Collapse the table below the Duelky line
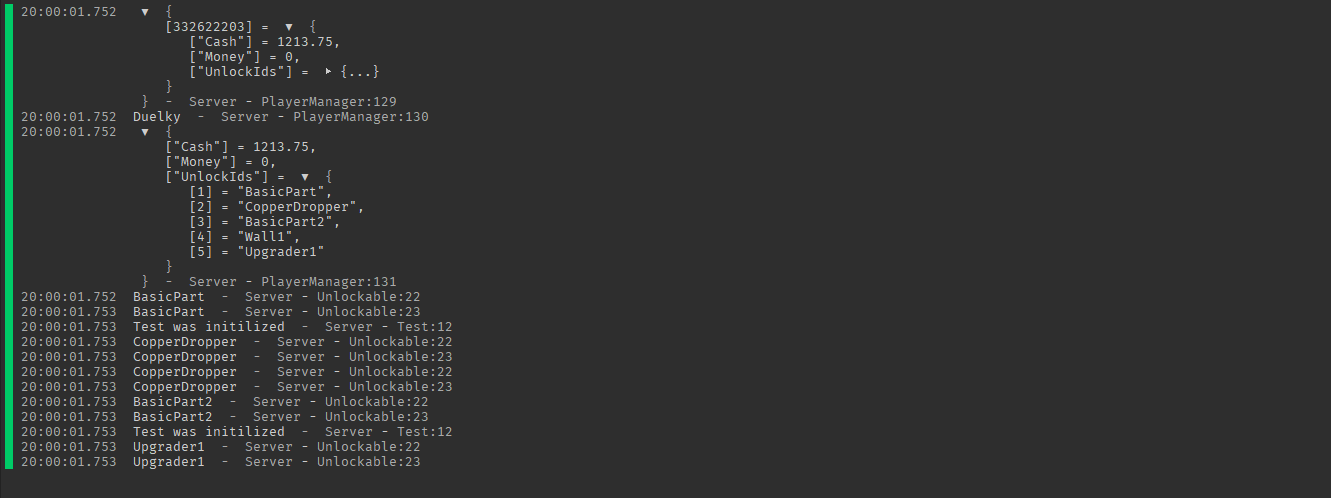This screenshot has height=498, width=1331. point(145,132)
